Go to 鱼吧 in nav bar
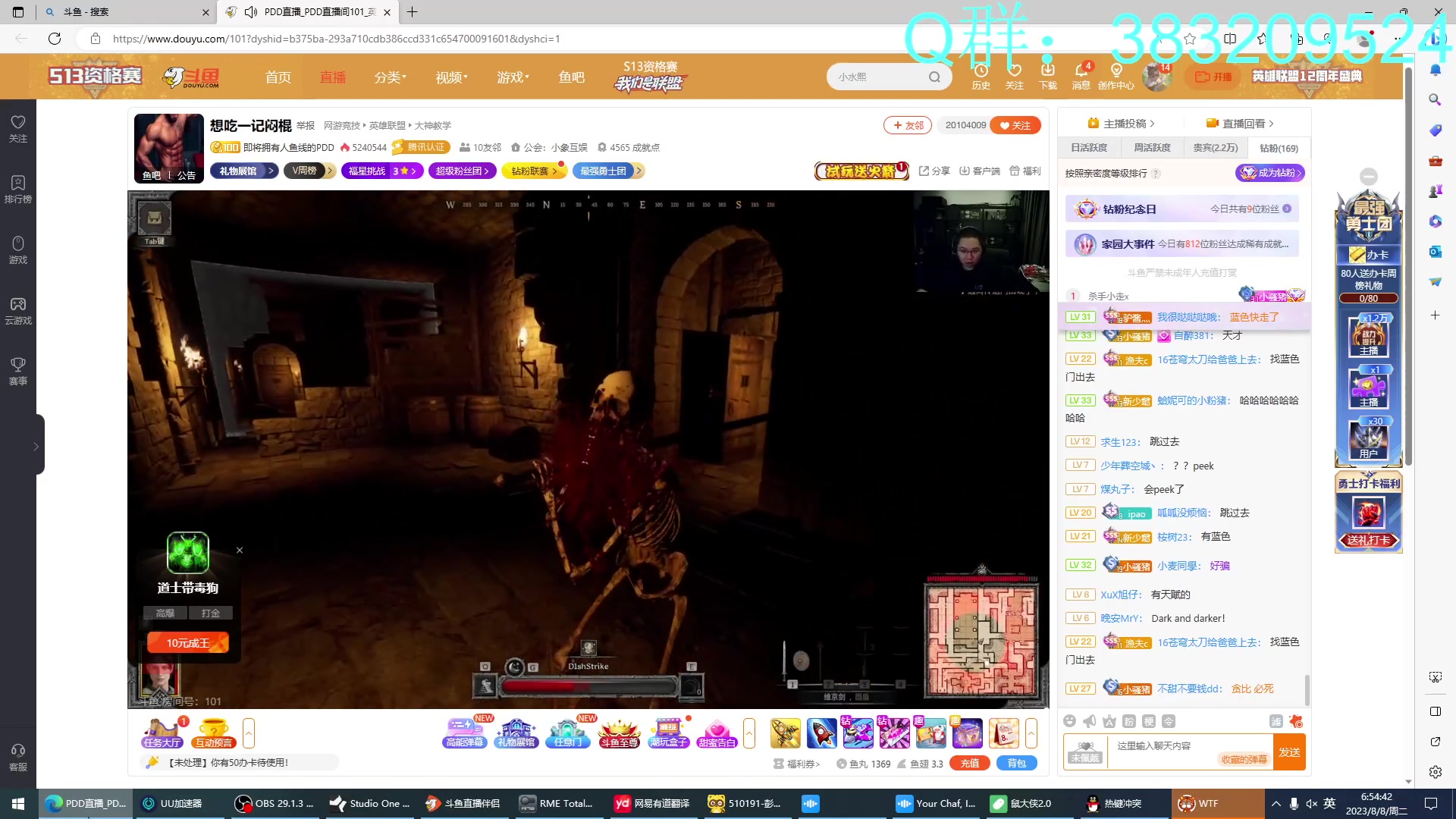This screenshot has width=1456, height=819. tap(571, 77)
